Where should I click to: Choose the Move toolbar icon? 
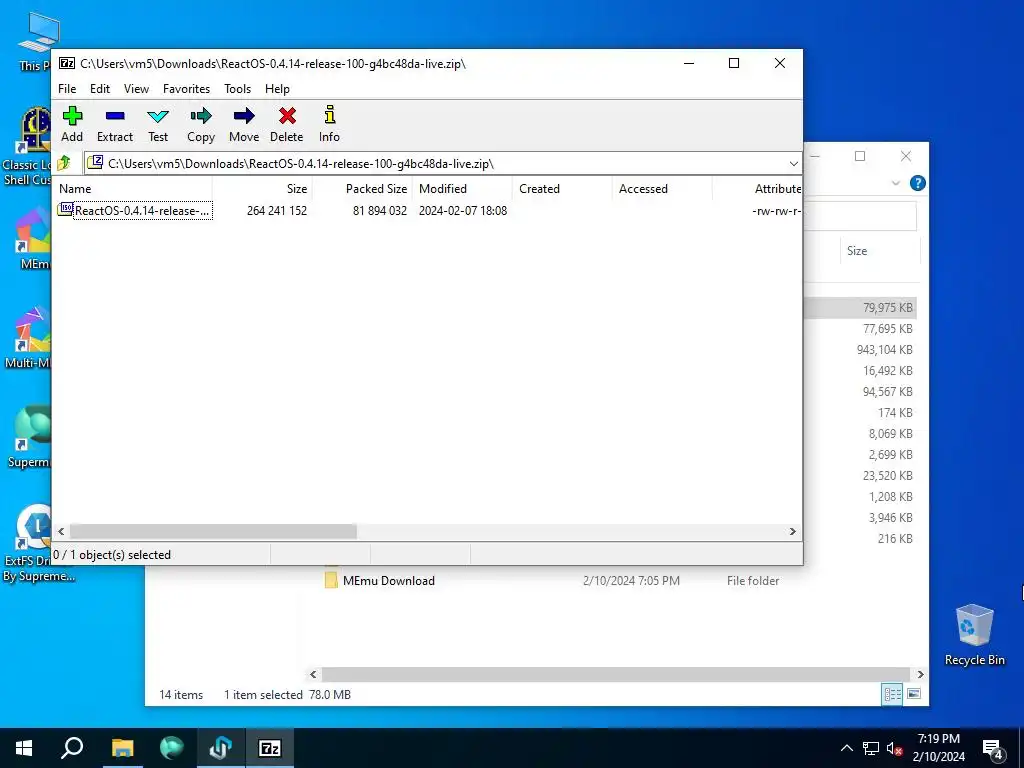pos(244,124)
